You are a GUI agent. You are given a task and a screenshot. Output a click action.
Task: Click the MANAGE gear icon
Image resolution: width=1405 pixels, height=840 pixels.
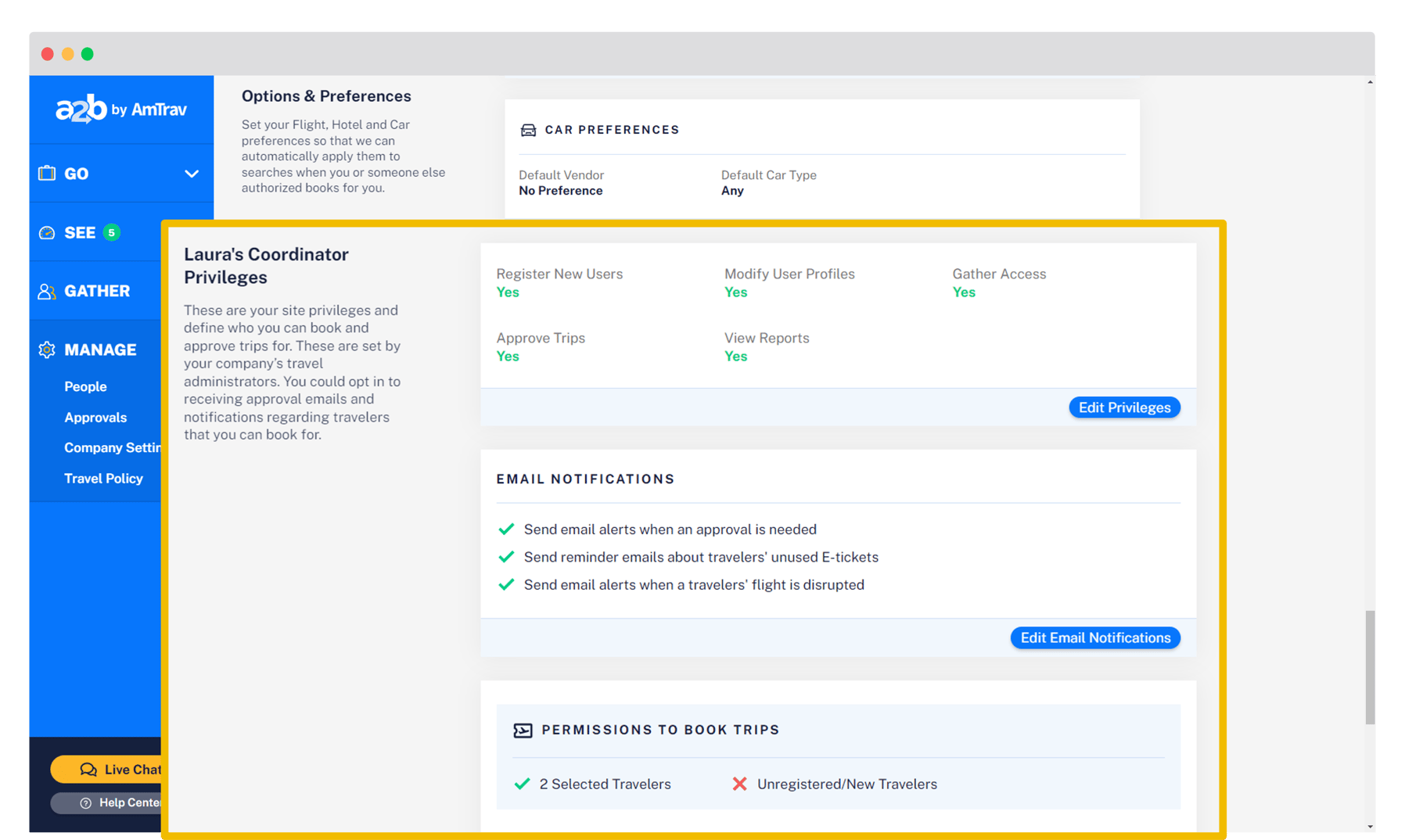pyautogui.click(x=47, y=350)
